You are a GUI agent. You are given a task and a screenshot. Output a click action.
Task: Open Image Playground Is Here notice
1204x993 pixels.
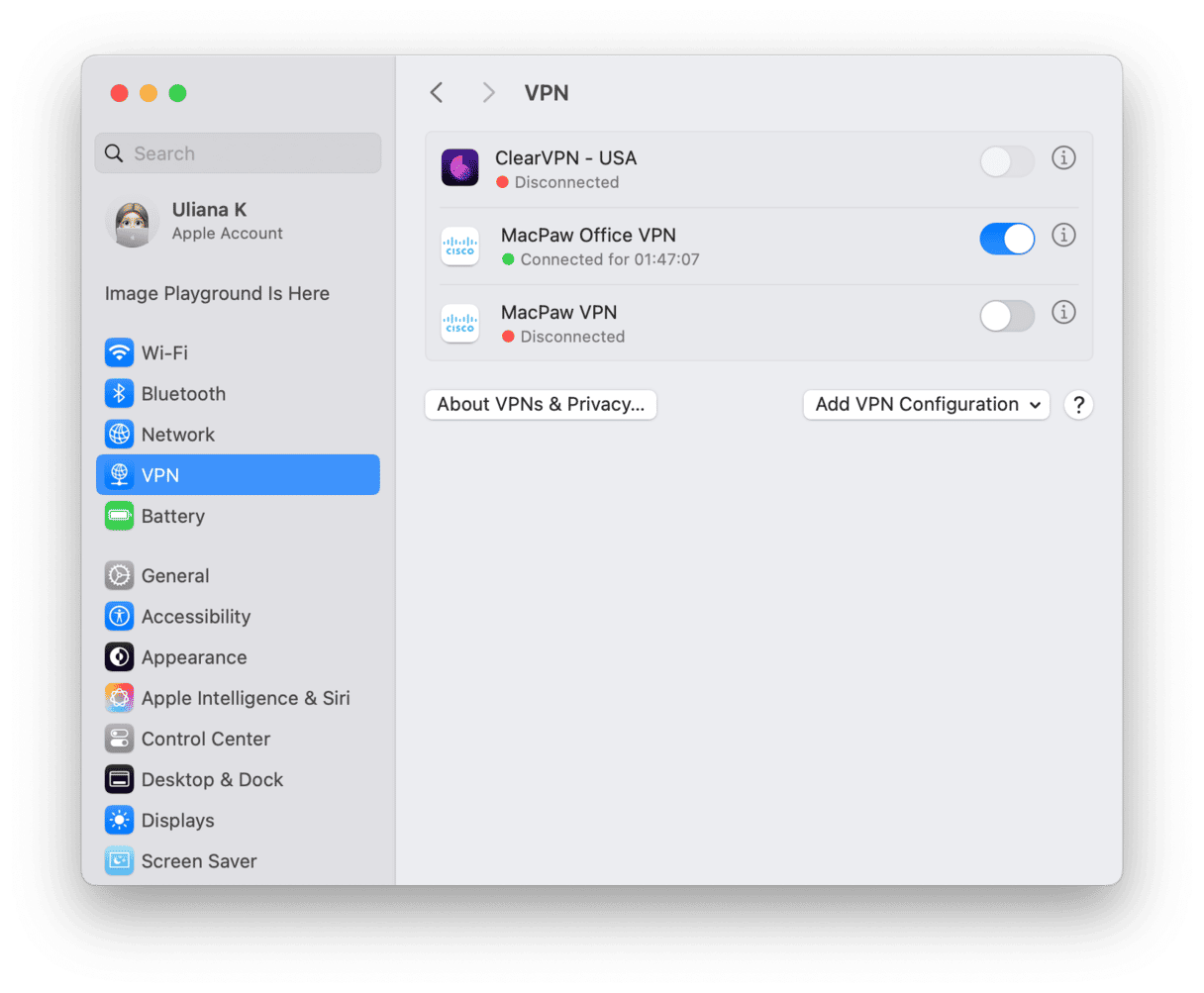(x=217, y=293)
